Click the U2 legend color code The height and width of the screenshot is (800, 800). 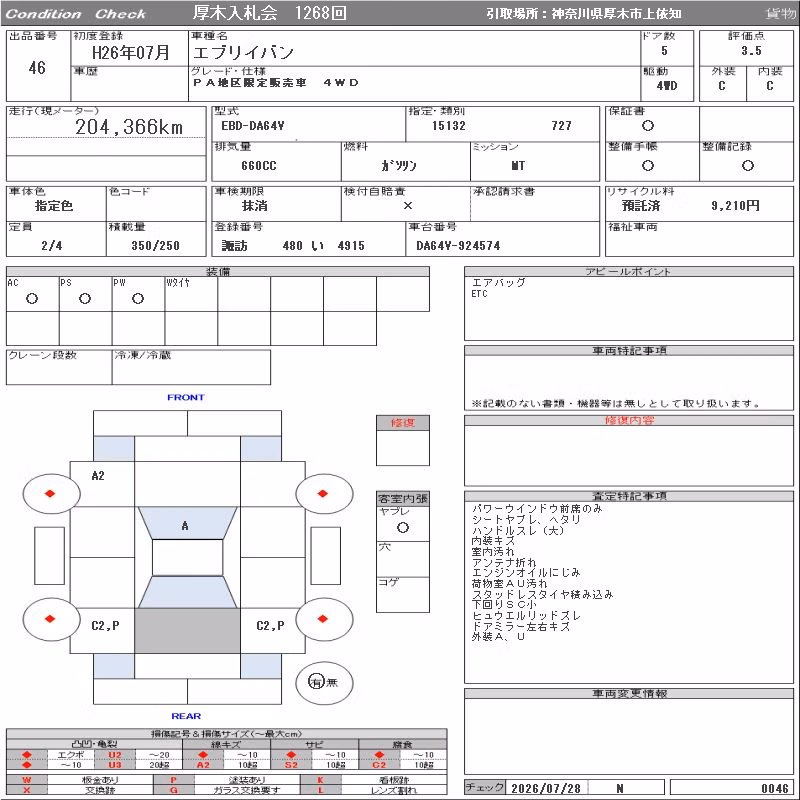[115, 755]
